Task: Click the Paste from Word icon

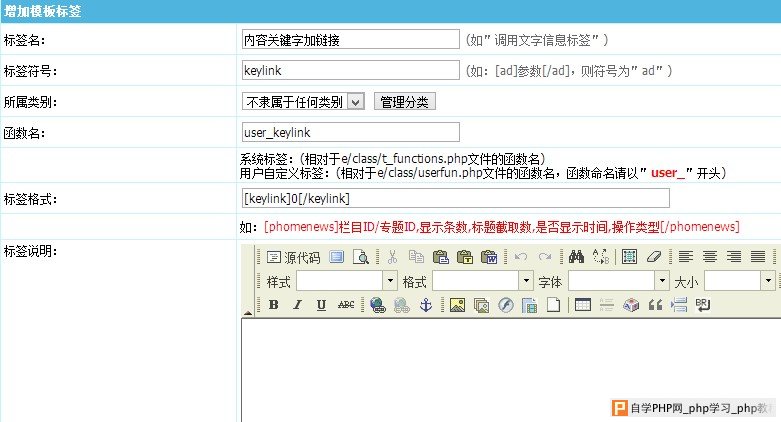Action: click(489, 257)
